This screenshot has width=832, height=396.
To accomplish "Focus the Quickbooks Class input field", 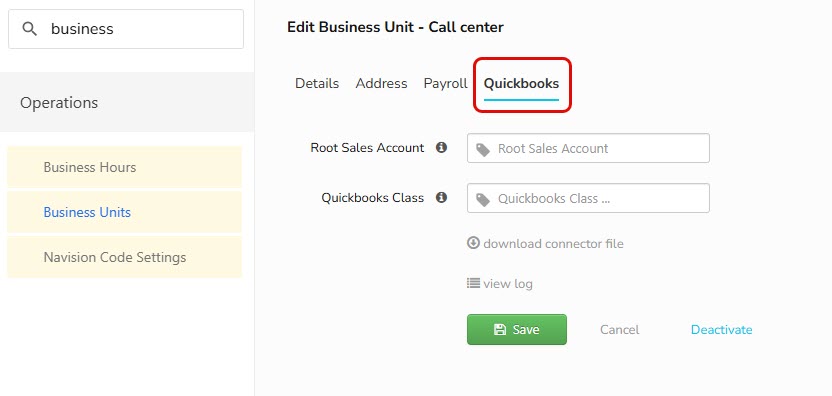I will pos(588,198).
